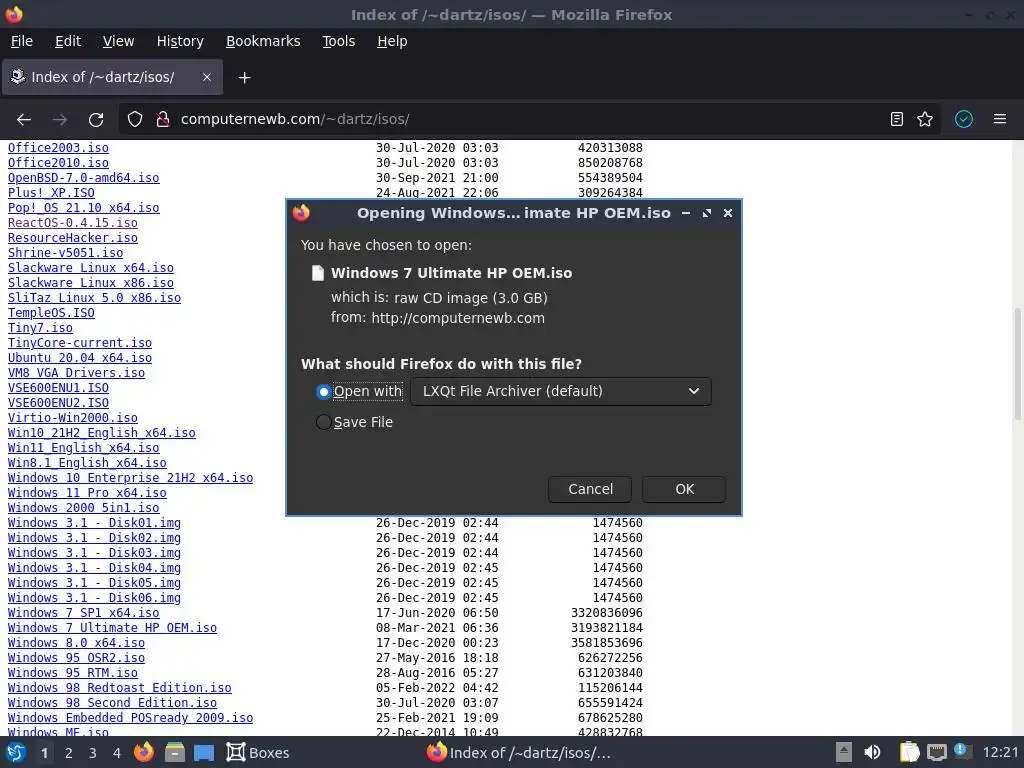Open file manager from taskbar quick launch
Screen dimensions: 1024x768
[174, 753]
